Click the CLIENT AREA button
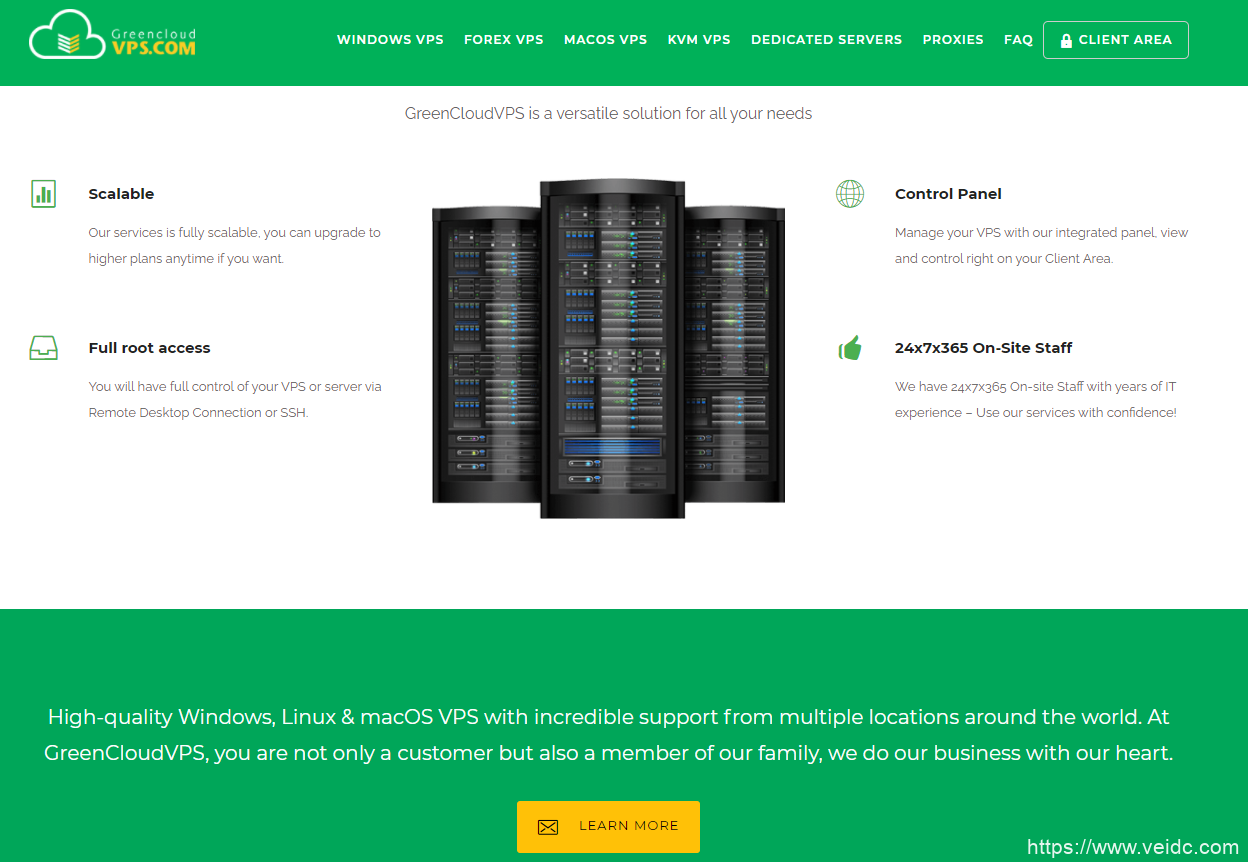Screen dimensions: 1248x862 1115,40
